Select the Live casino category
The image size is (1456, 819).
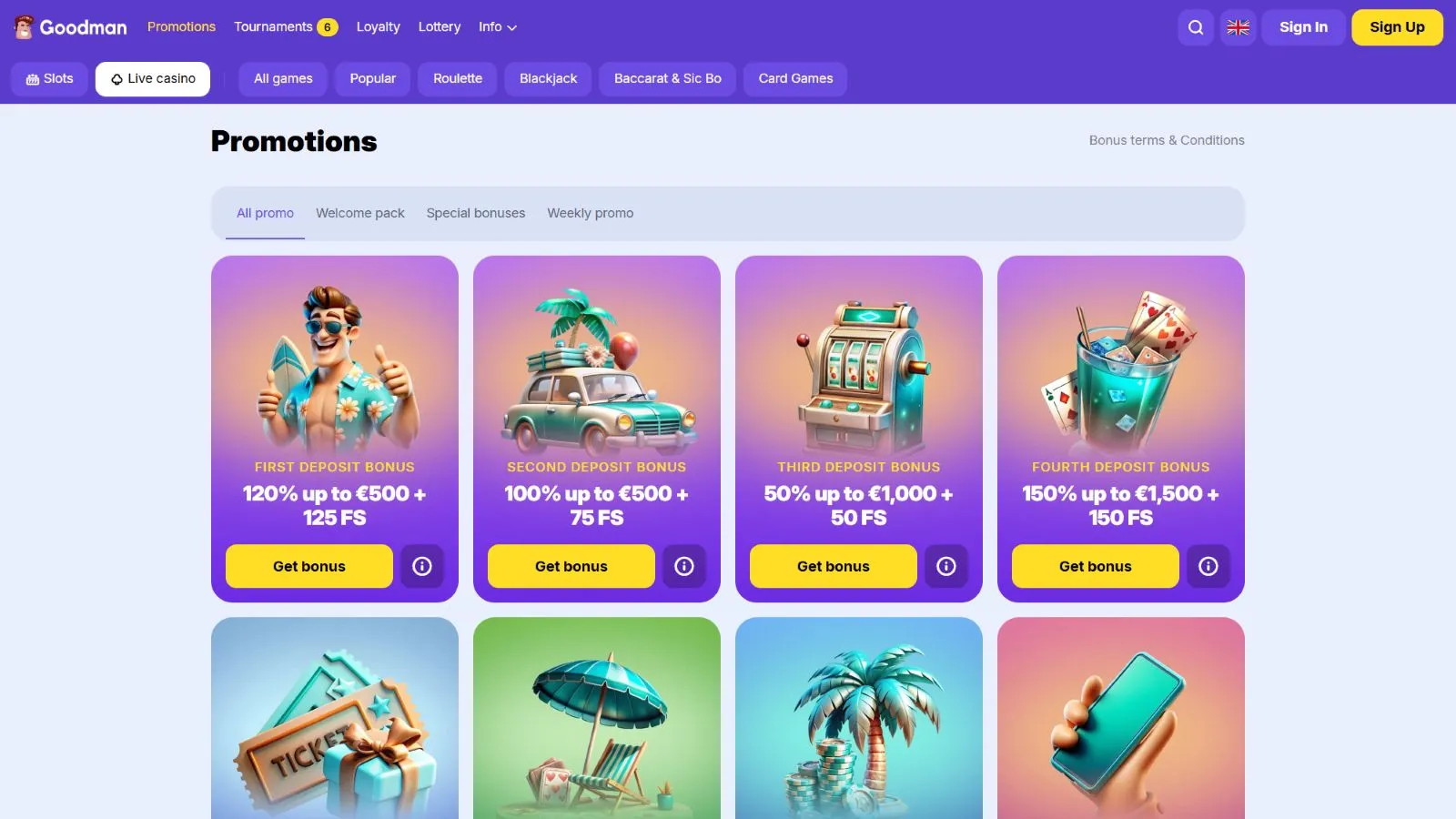(153, 78)
